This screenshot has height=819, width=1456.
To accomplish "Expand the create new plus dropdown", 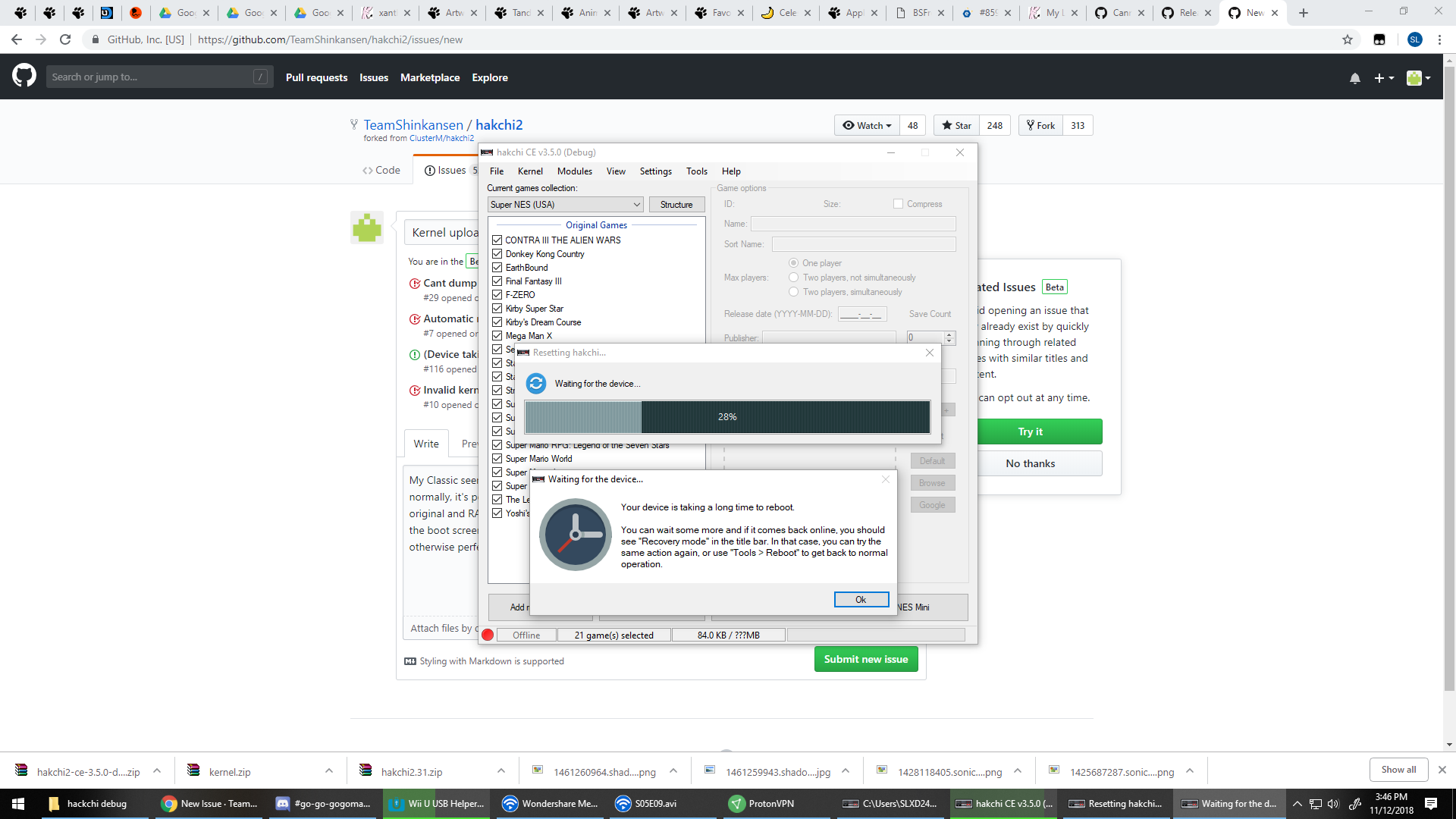I will [1384, 78].
